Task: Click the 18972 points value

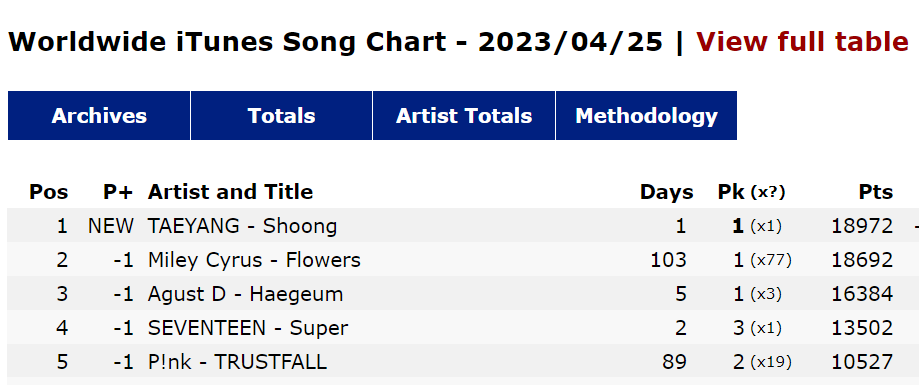Action: (x=862, y=226)
